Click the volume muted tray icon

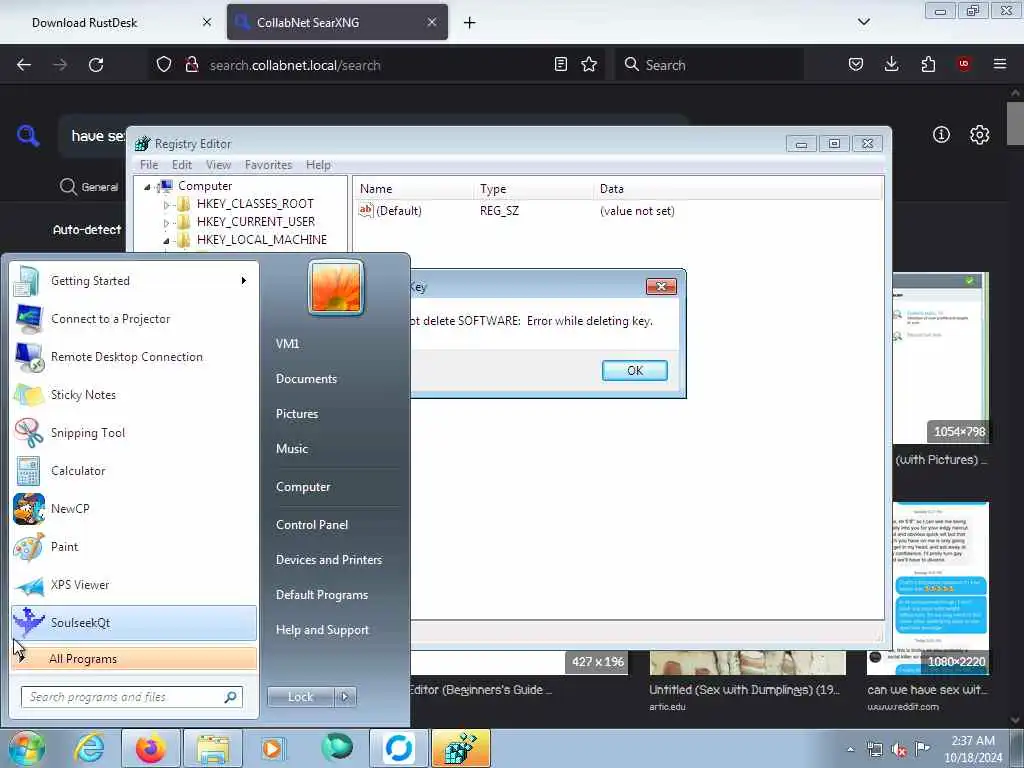click(899, 750)
